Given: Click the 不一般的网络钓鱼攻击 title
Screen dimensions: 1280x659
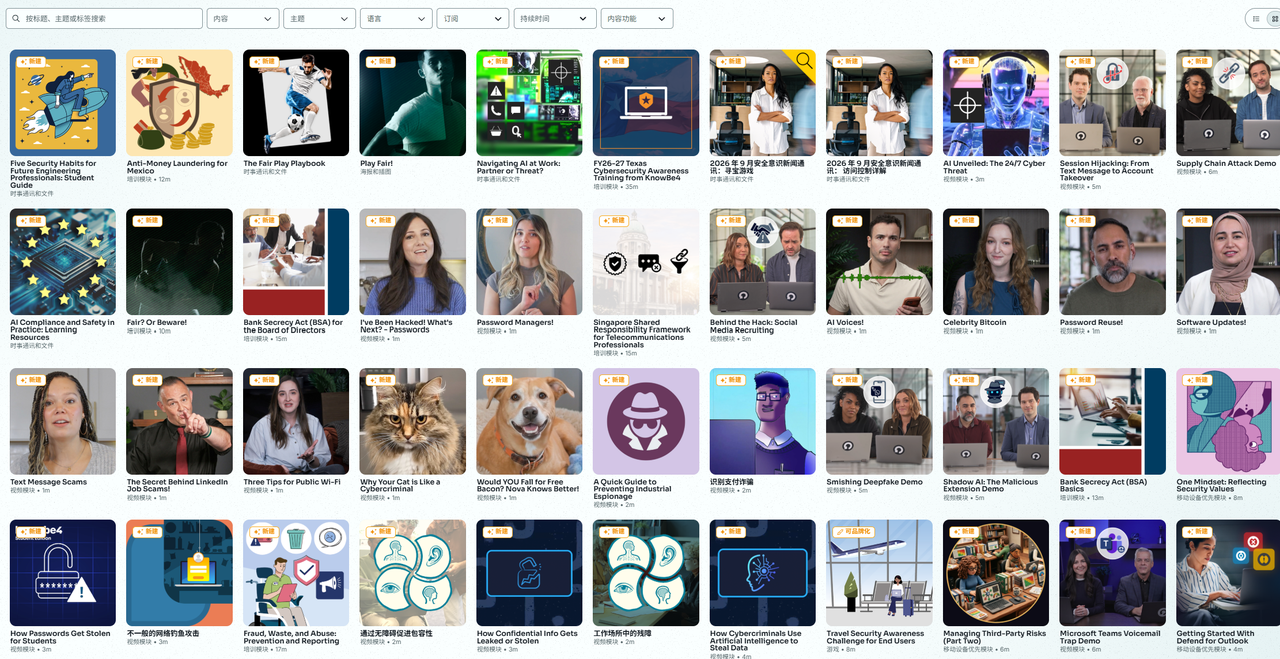Looking at the screenshot, I should pyautogui.click(x=163, y=634).
